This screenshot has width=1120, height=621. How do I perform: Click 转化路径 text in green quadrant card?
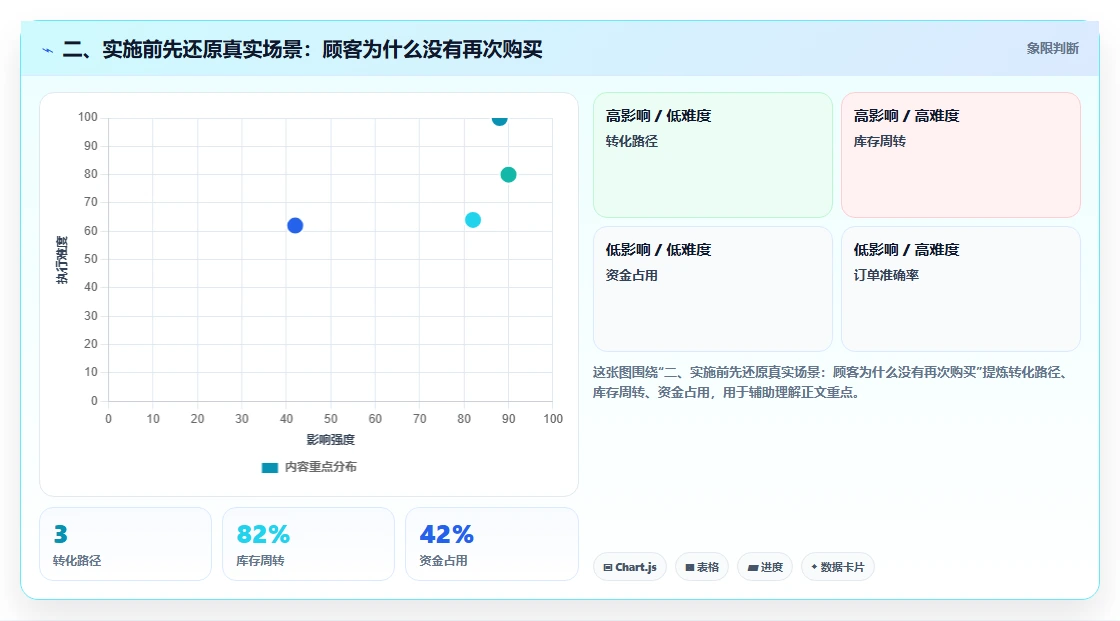[x=631, y=141]
